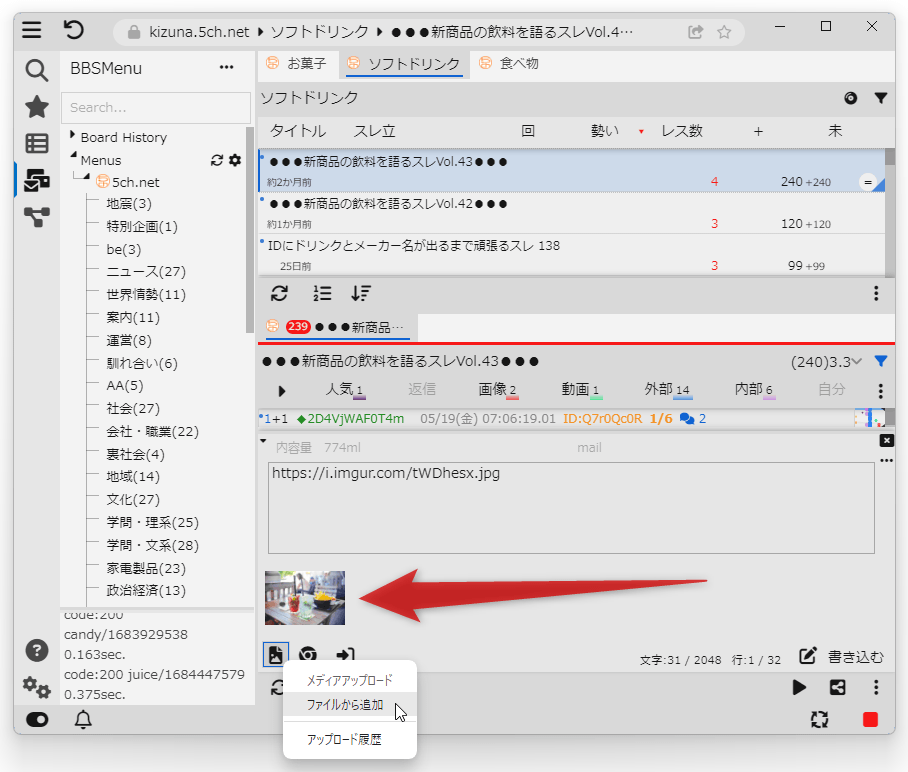Click the 書き込む post button
This screenshot has height=772, width=908.
[x=841, y=657]
